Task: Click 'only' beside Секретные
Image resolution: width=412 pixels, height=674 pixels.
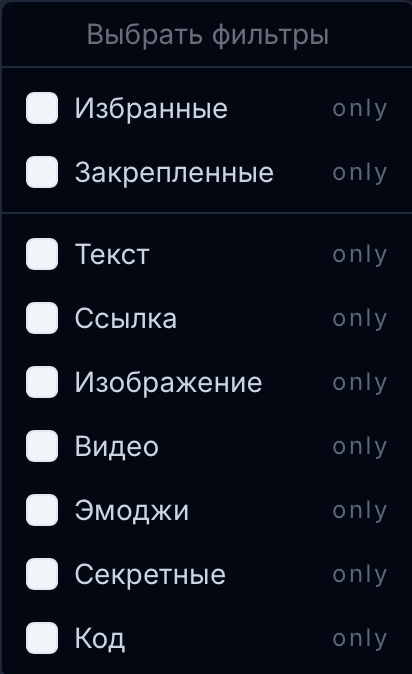Action: click(360, 575)
